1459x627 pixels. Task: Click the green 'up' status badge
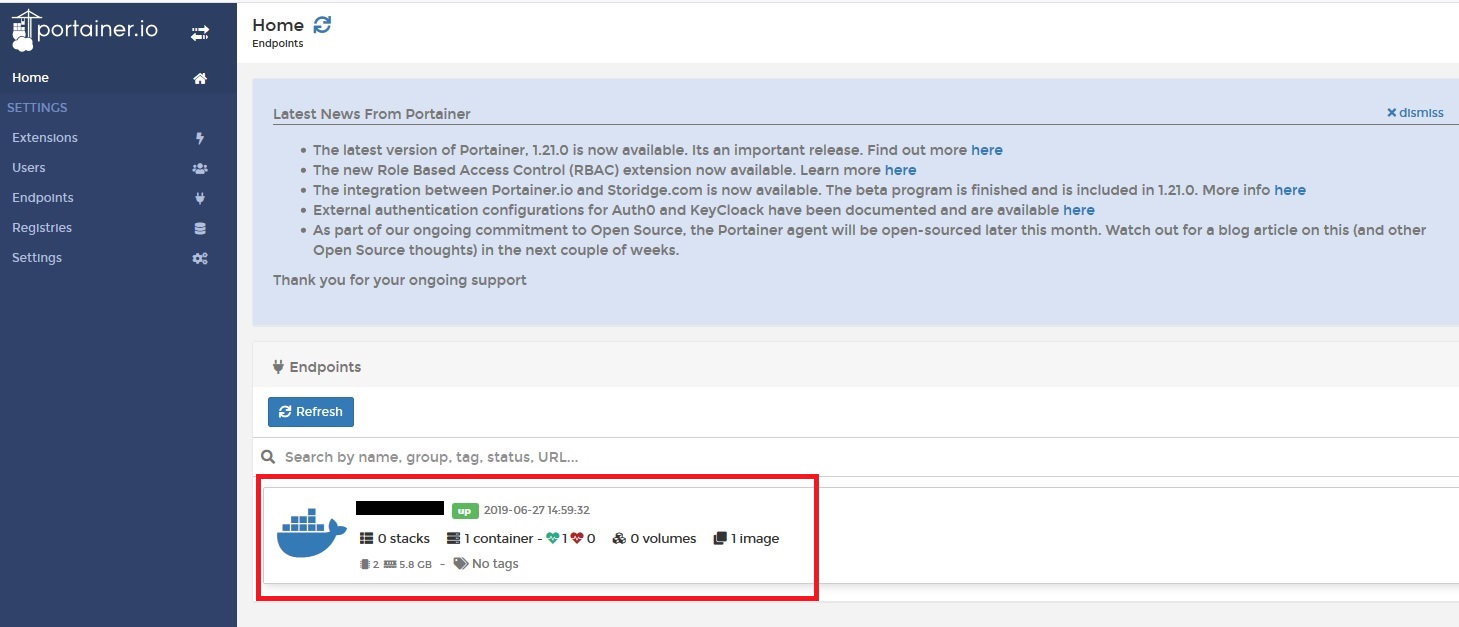click(x=464, y=510)
